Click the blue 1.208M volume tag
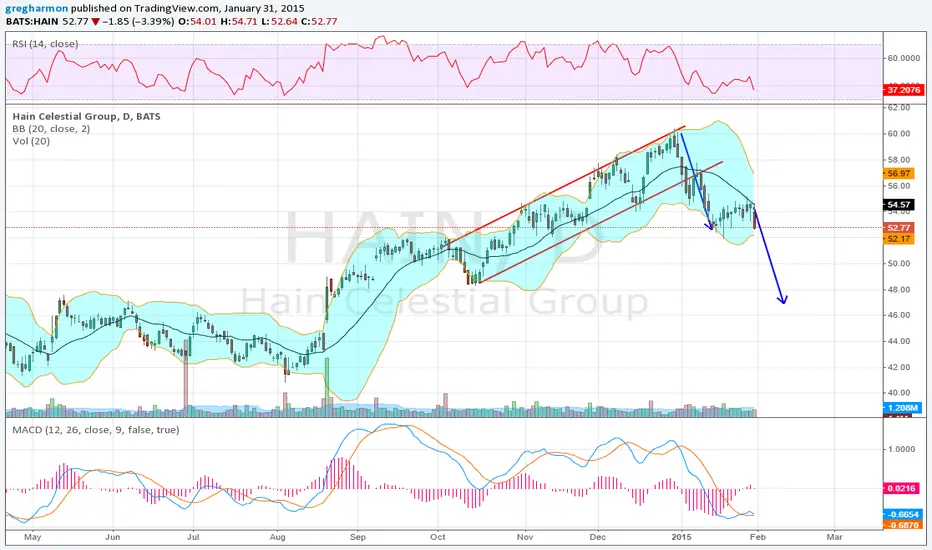This screenshot has width=932, height=550. click(902, 408)
